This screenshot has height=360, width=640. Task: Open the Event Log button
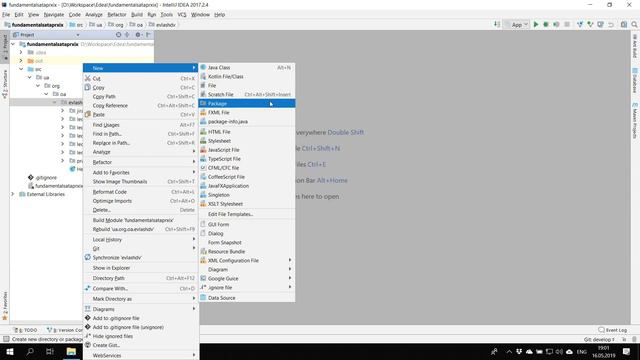pos(613,330)
